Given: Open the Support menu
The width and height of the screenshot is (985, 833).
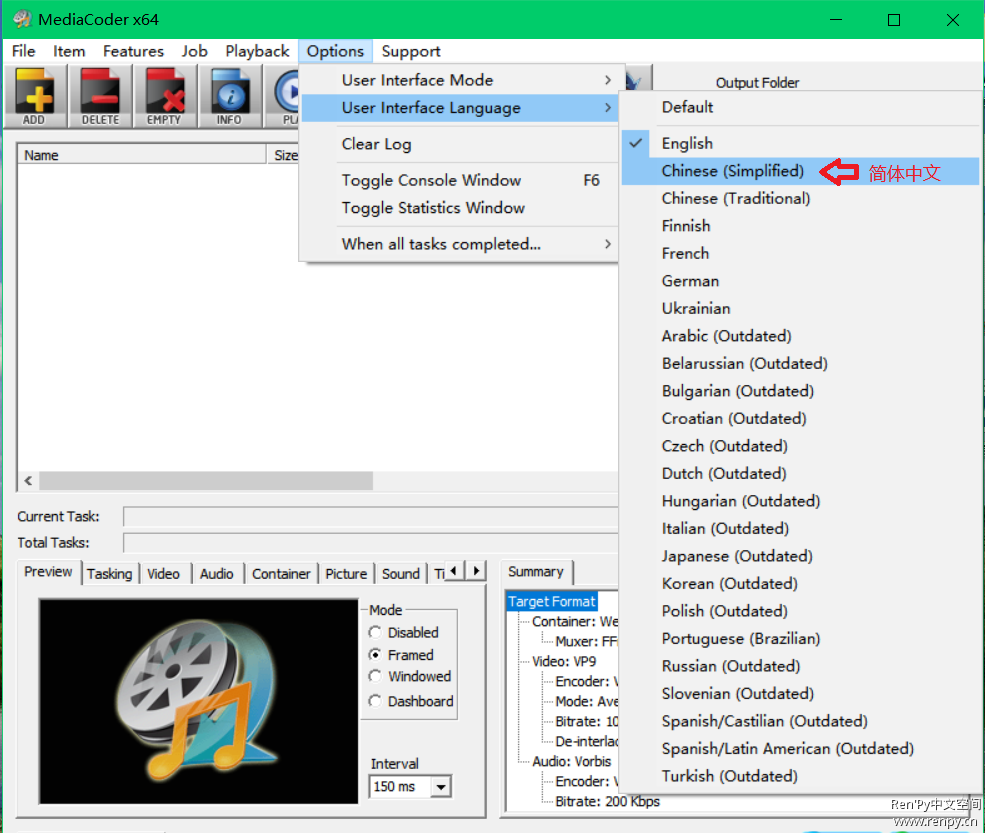Looking at the screenshot, I should point(411,51).
